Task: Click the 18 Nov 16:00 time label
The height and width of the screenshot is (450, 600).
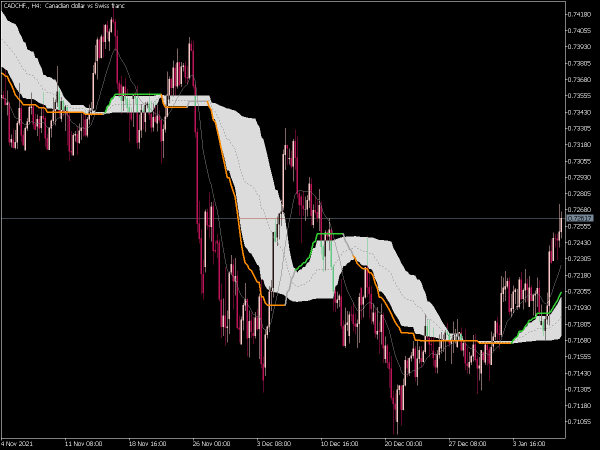Action: 147,441
